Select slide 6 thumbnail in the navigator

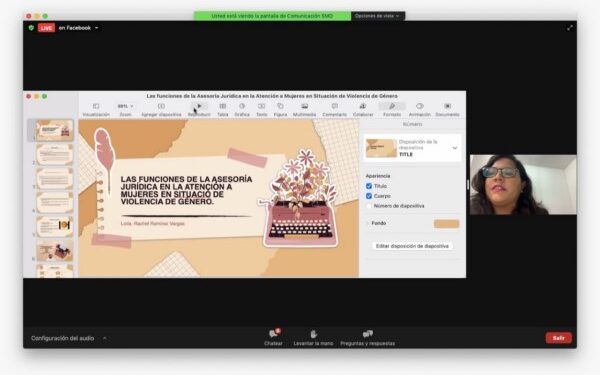click(54, 251)
